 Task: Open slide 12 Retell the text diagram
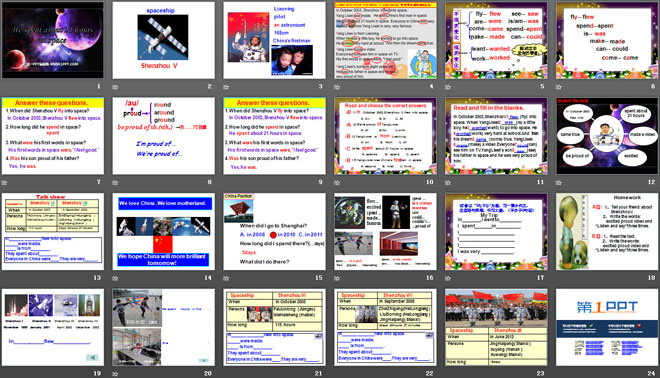(607, 136)
